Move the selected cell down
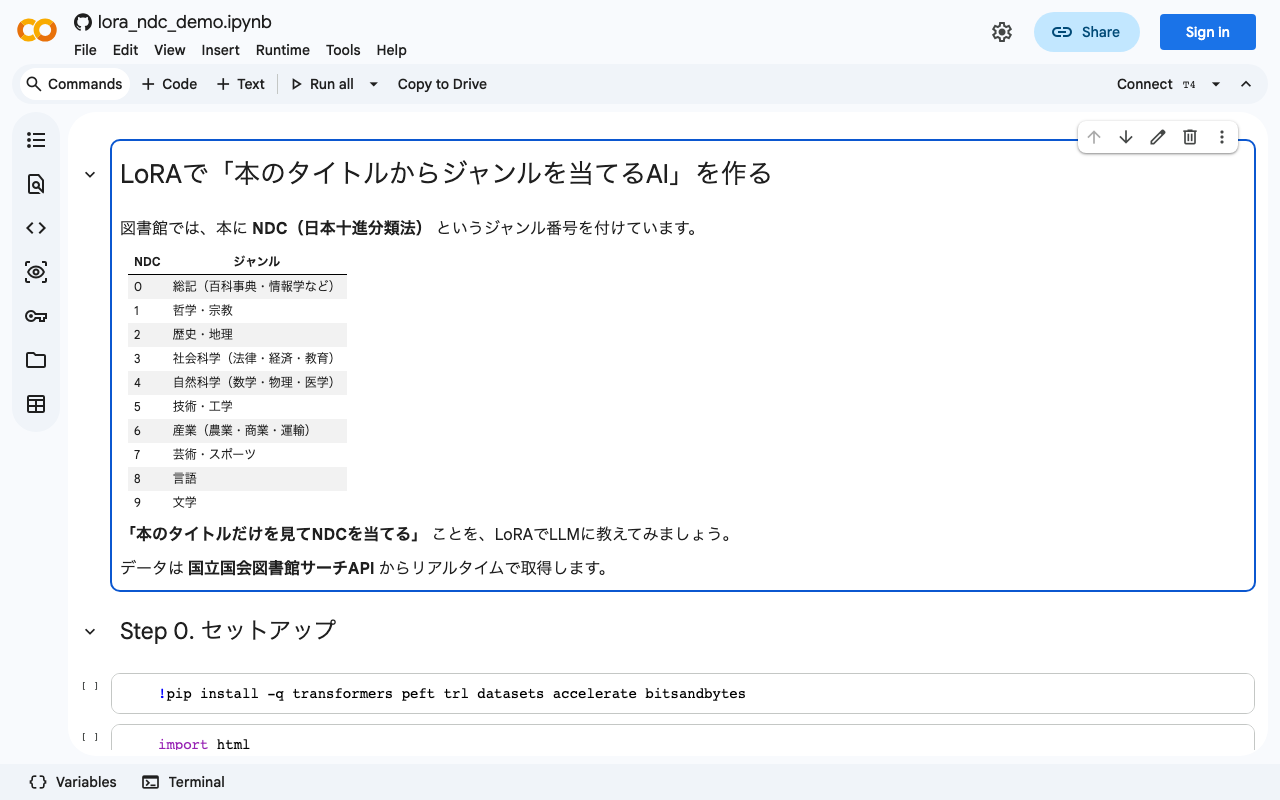The width and height of the screenshot is (1280, 800). click(1126, 137)
